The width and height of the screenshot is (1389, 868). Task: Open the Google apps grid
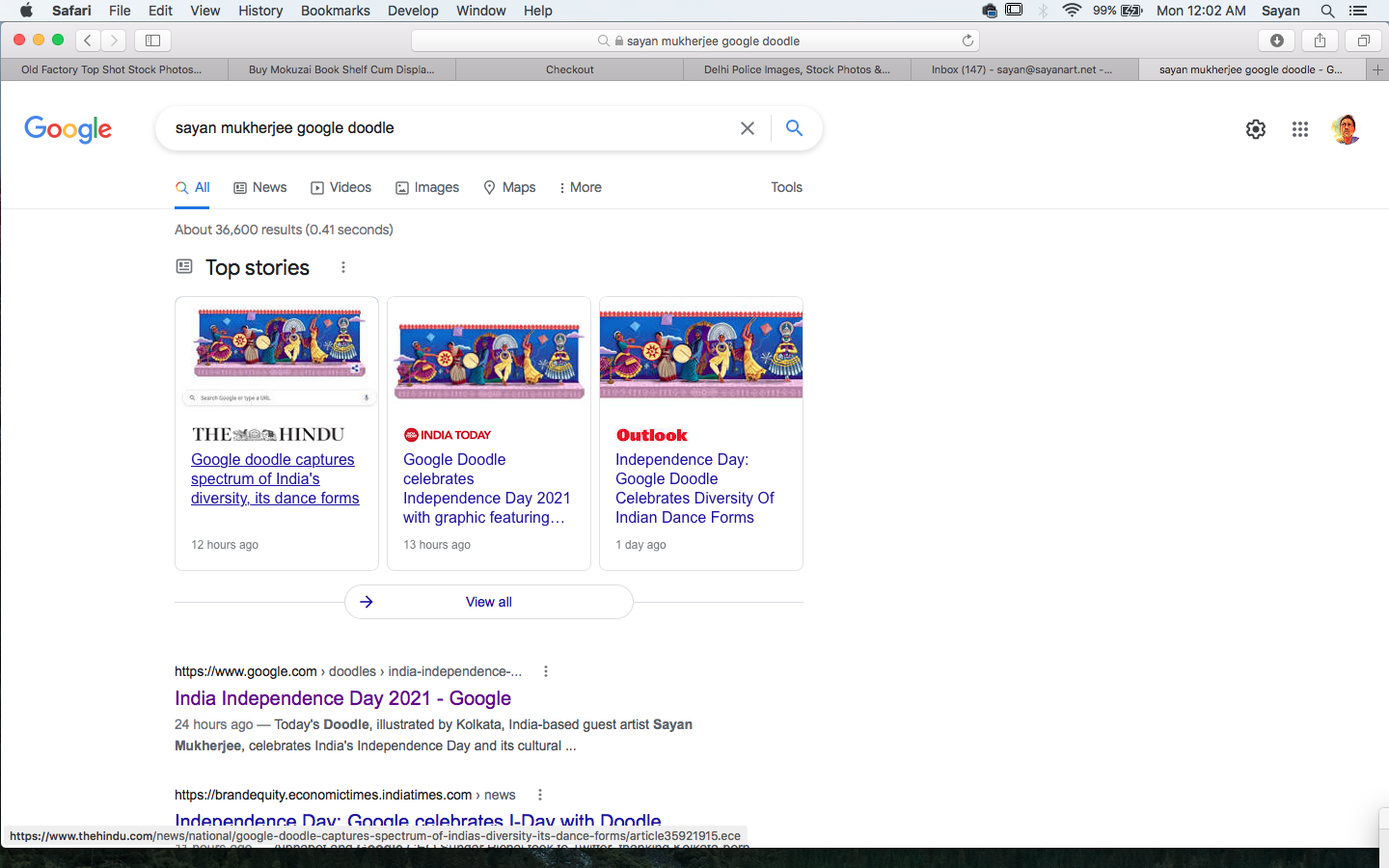click(x=1299, y=129)
